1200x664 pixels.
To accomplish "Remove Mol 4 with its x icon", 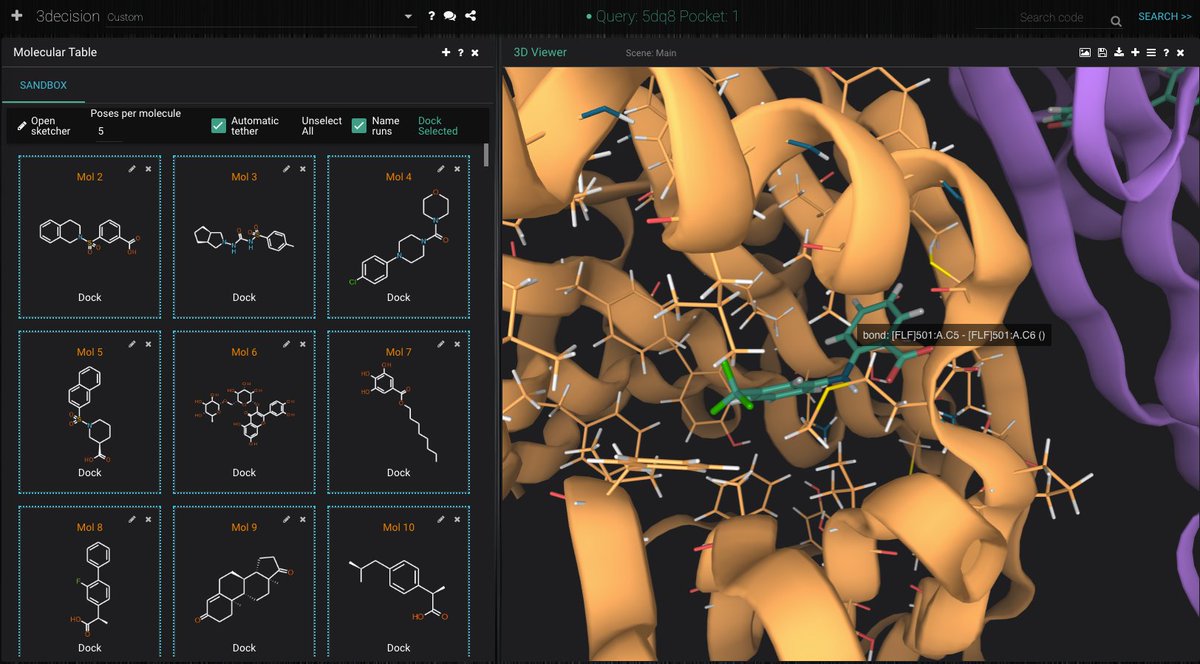I will click(x=457, y=169).
